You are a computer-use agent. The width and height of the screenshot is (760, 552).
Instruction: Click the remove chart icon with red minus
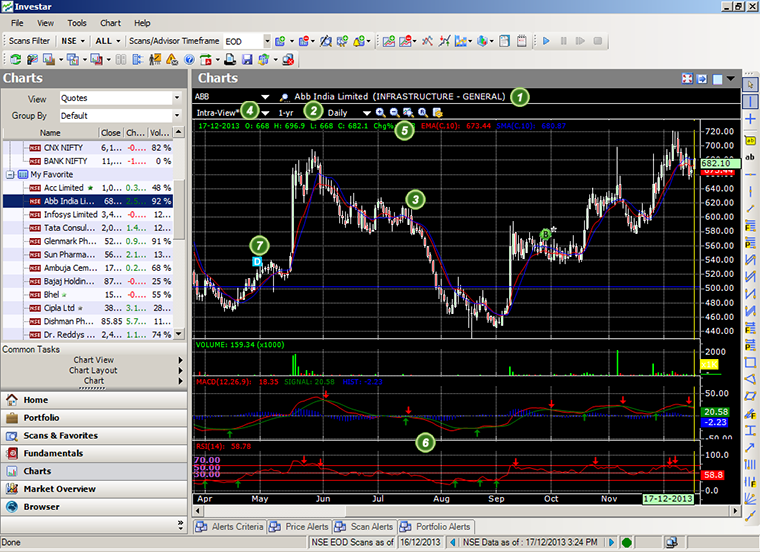pos(405,41)
